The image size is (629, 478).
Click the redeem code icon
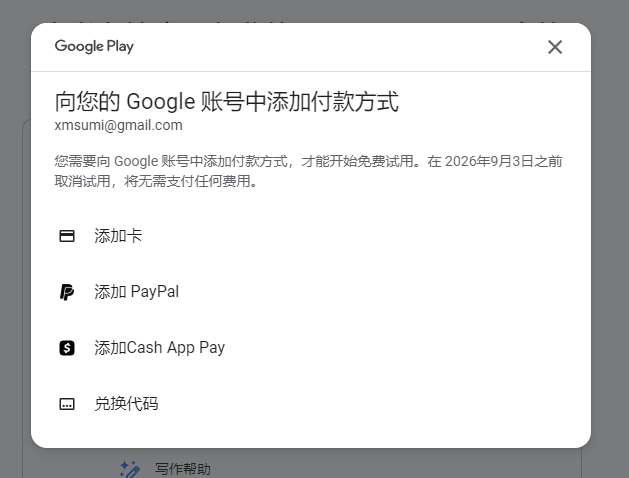(67, 404)
